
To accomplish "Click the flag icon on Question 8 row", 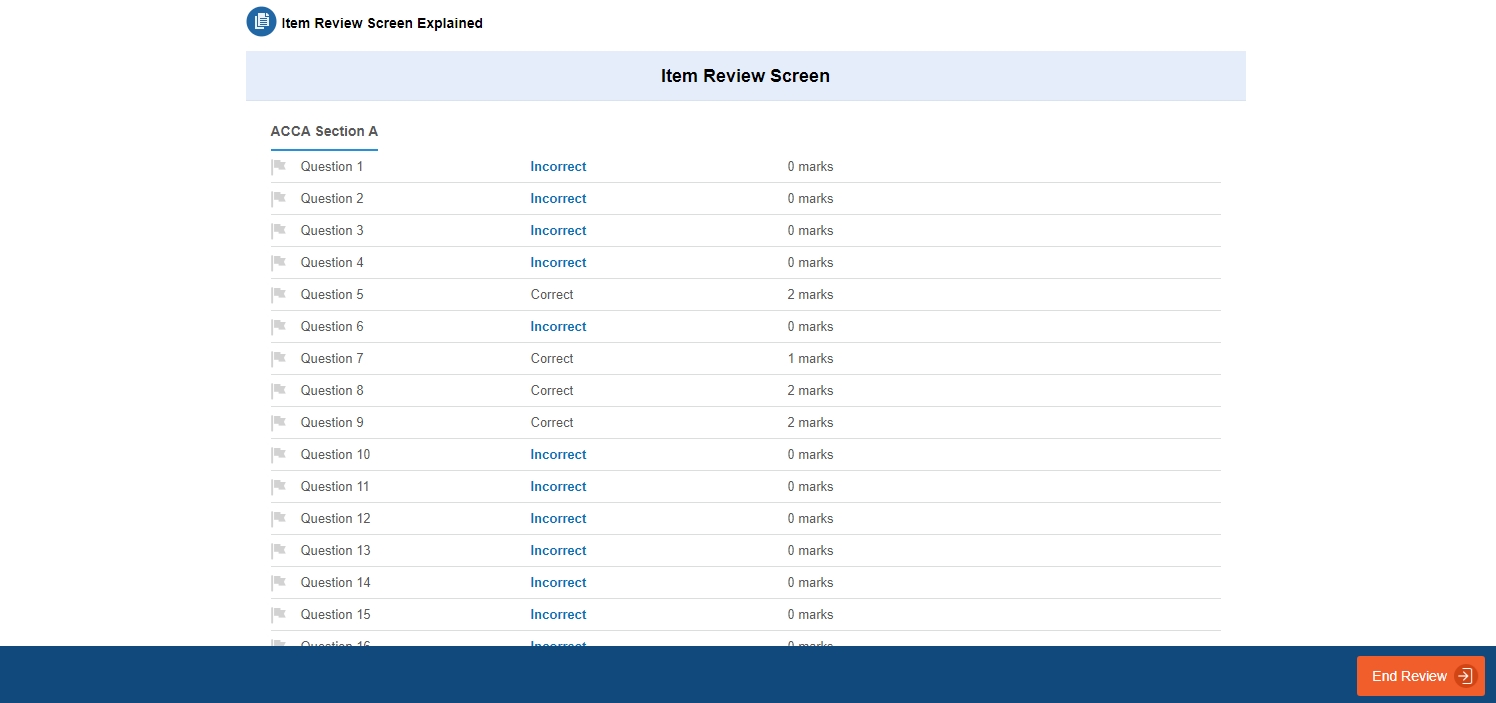I will [279, 391].
